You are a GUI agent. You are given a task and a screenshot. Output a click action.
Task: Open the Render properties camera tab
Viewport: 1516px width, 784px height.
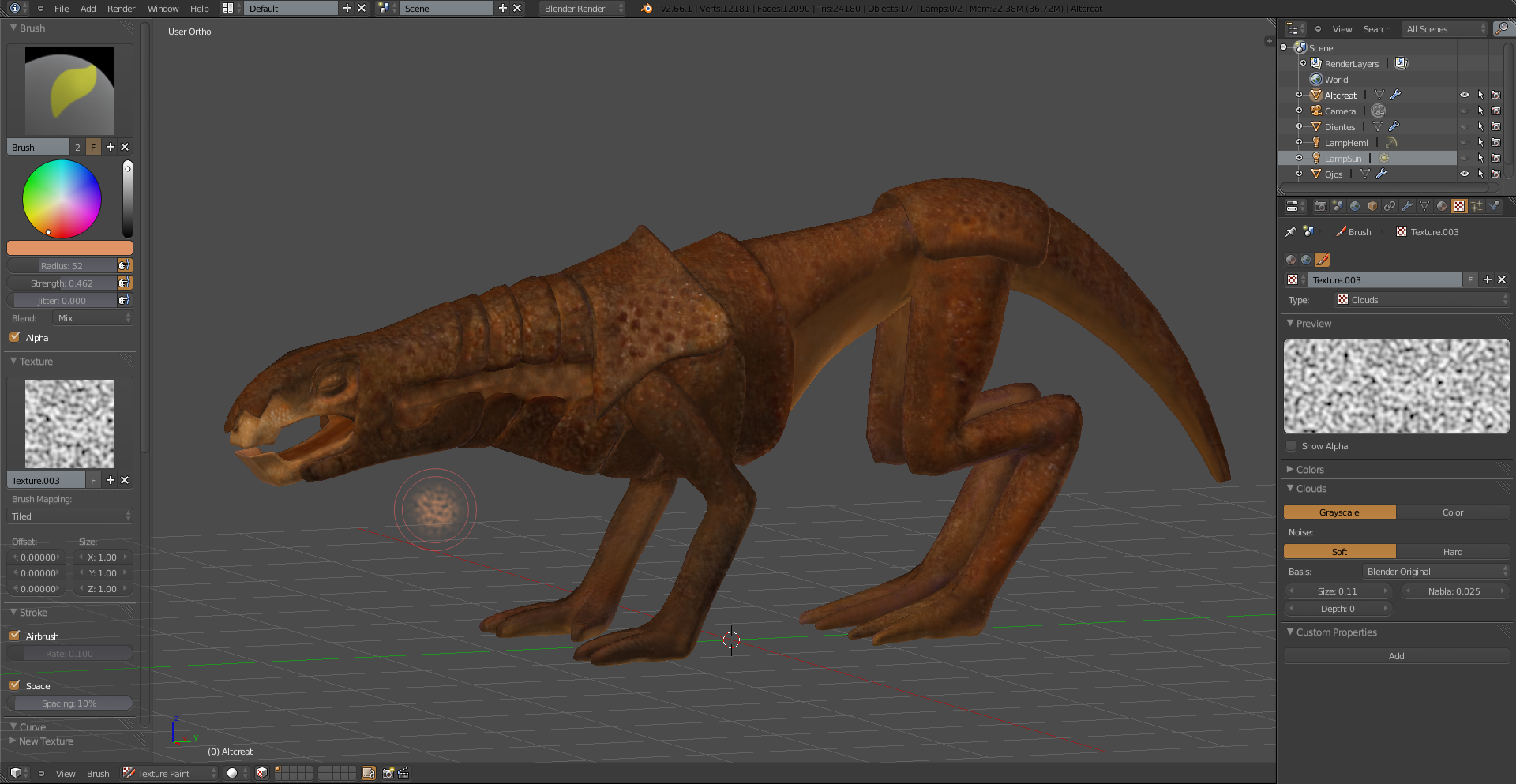[1320, 206]
